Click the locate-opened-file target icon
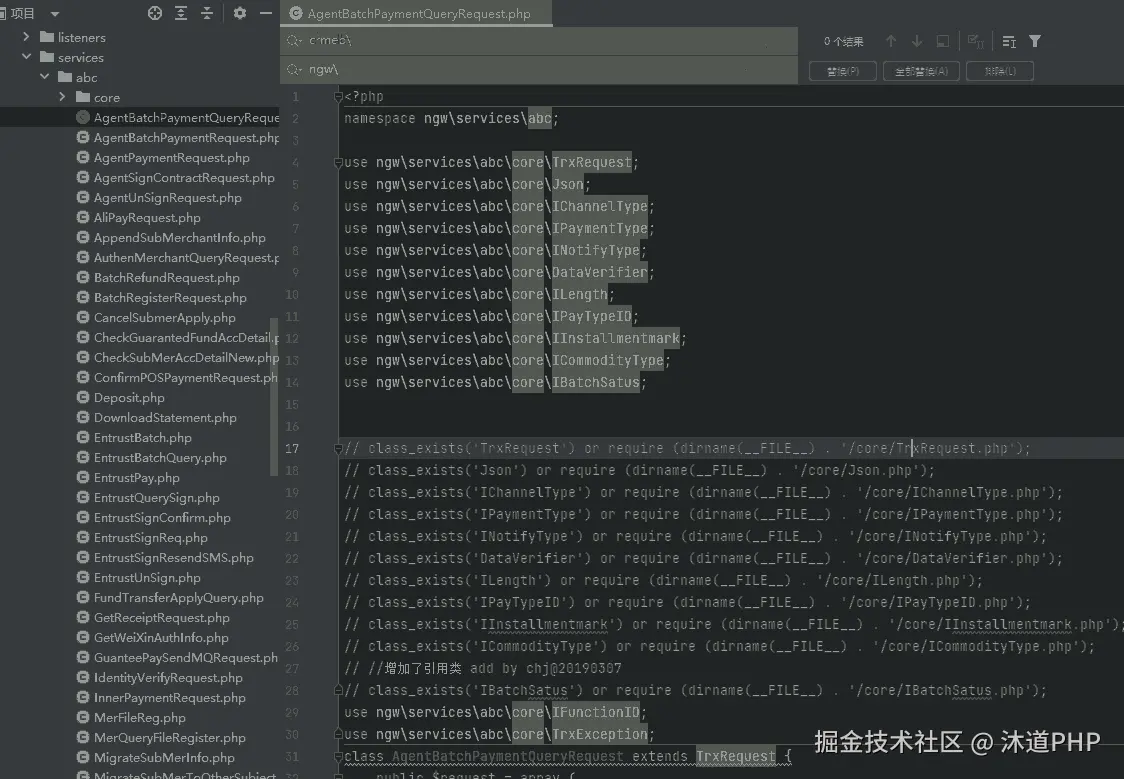The width and height of the screenshot is (1124, 779). pyautogui.click(x=155, y=13)
